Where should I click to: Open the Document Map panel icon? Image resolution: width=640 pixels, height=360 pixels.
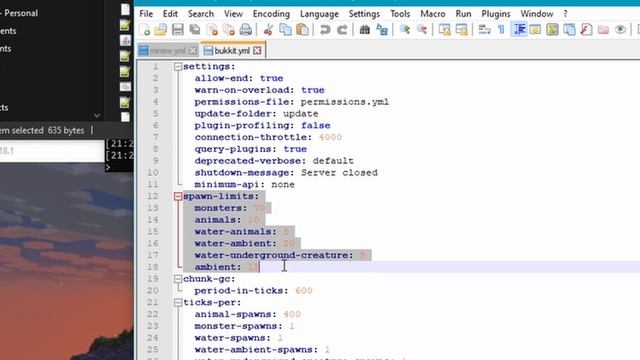[552, 29]
